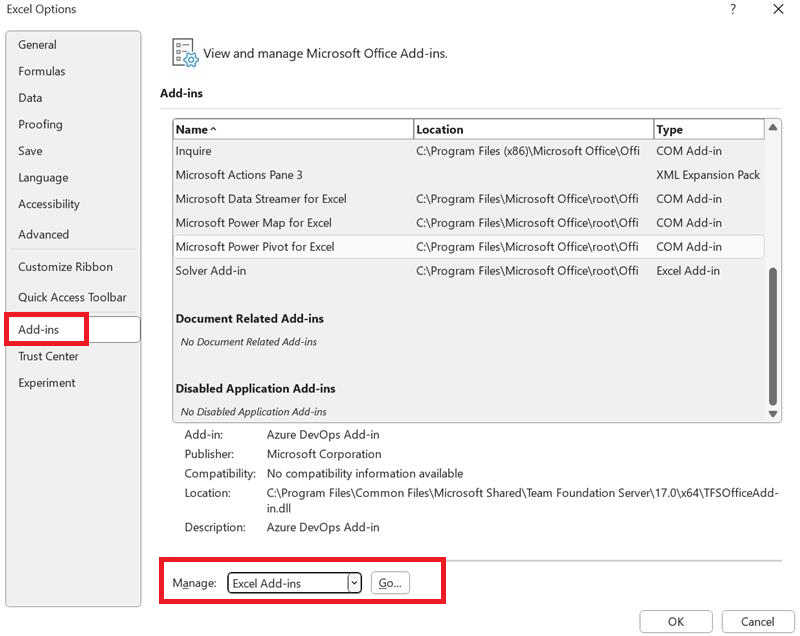Select Microsoft Power Map for Excel

pyautogui.click(x=469, y=223)
